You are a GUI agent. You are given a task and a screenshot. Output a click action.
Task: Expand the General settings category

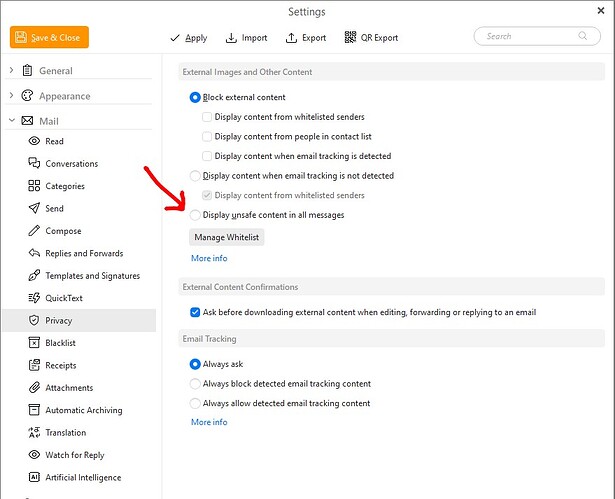12,71
